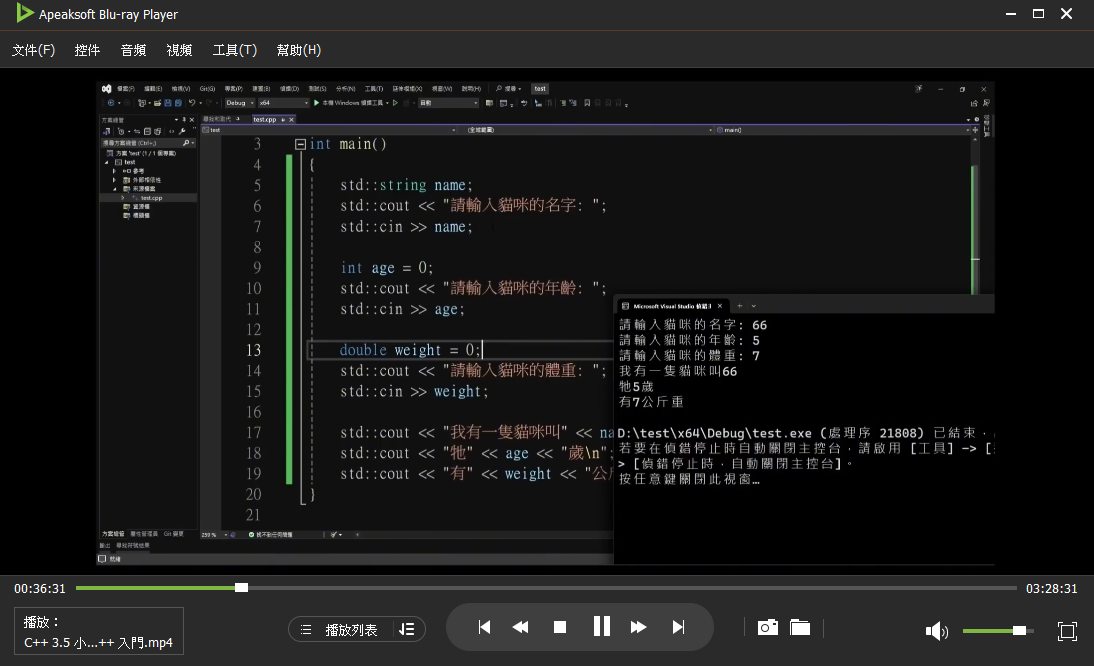The height and width of the screenshot is (666, 1094).
Task: Toggle fullscreen mode
Action: click(x=1067, y=630)
